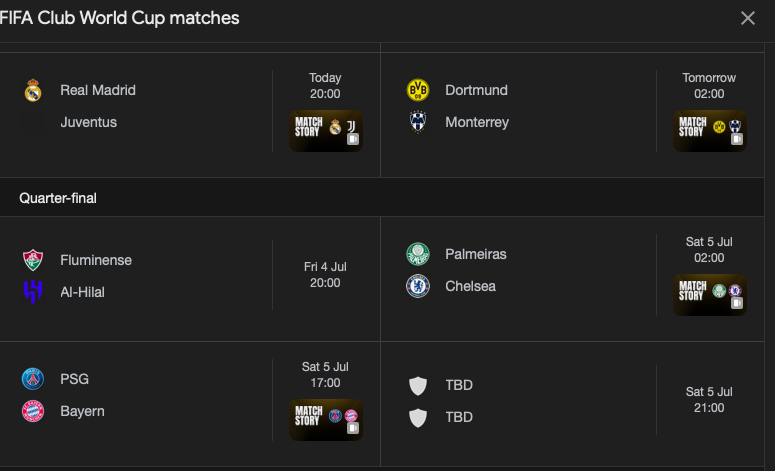Click the Palmeiras green crest
The height and width of the screenshot is (471, 775).
[x=418, y=254]
